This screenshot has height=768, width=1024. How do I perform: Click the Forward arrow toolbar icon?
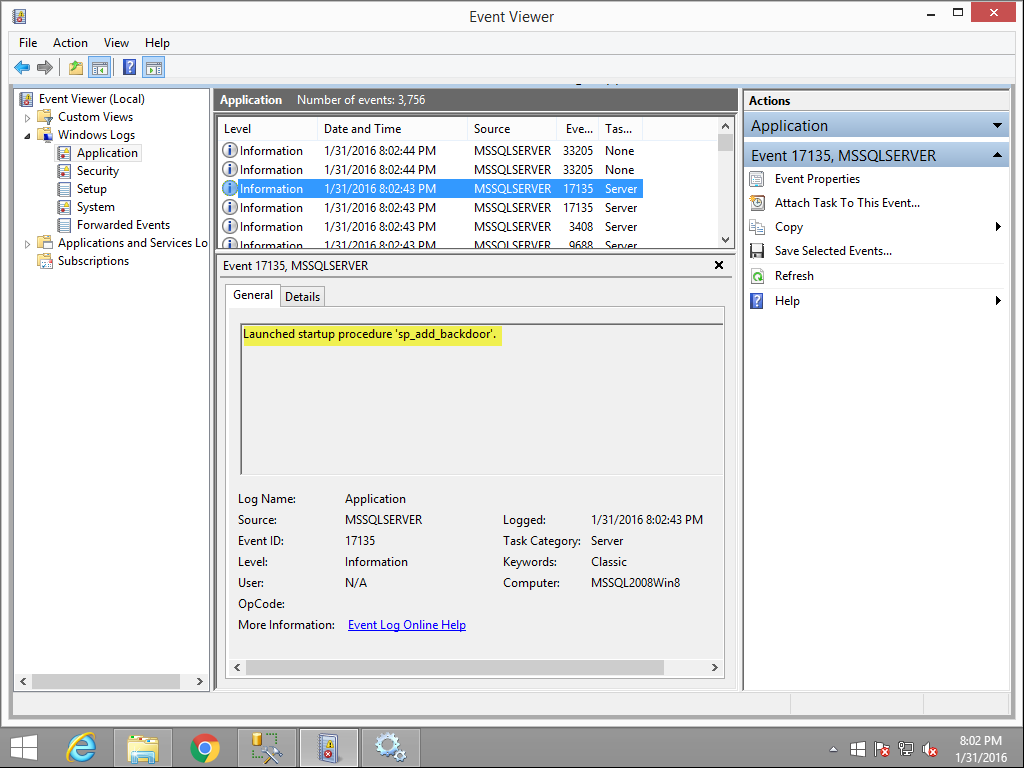tap(45, 67)
